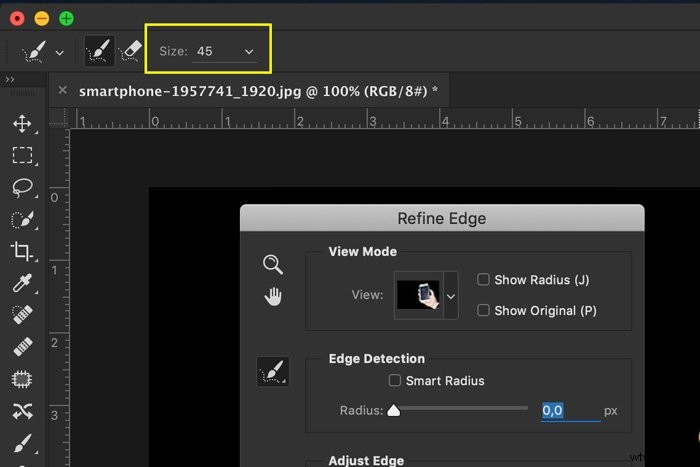
Task: Select the Crop tool
Action: tap(21, 251)
